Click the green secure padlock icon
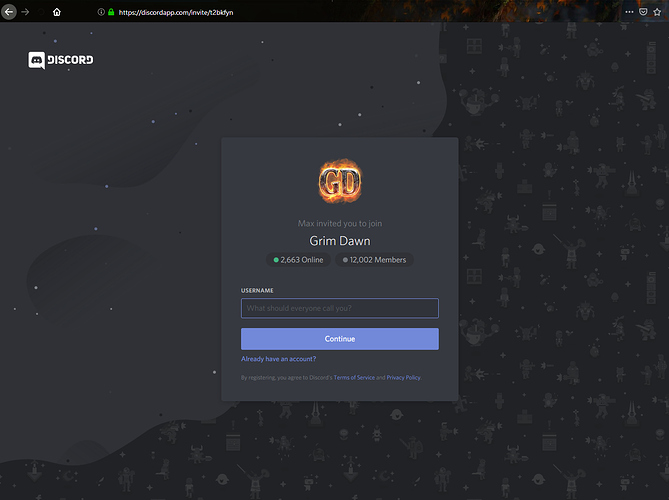 tap(111, 12)
